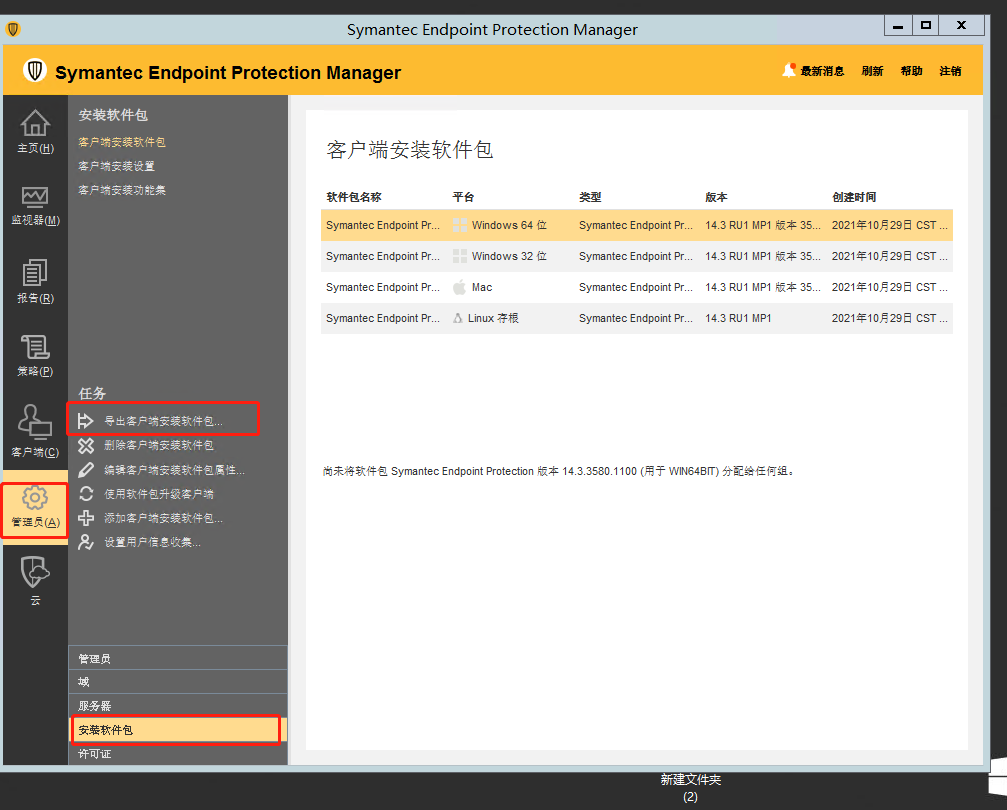Image resolution: width=1007 pixels, height=810 pixels.
Task: Sort by 创建时间 column header
Action: (854, 197)
